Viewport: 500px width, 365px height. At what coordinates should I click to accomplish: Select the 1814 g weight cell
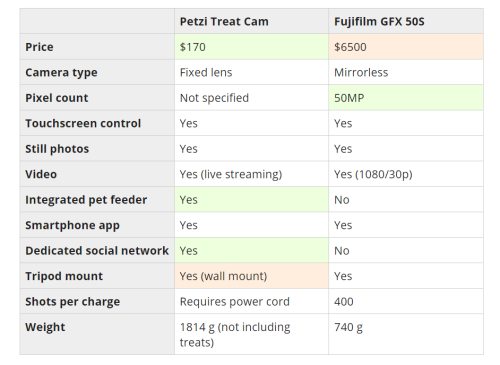[x=251, y=334]
